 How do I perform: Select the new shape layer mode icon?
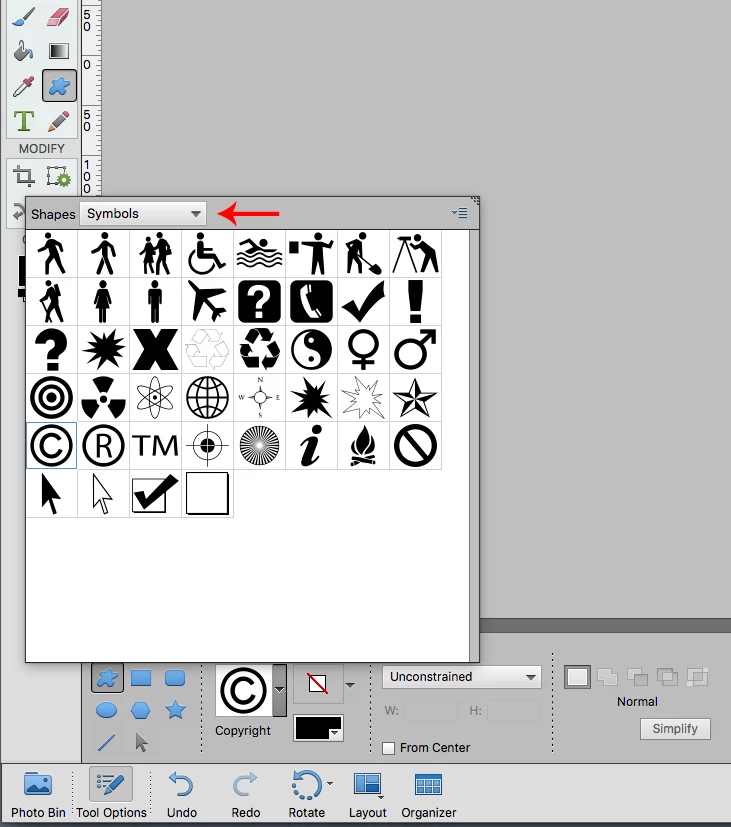tap(577, 677)
